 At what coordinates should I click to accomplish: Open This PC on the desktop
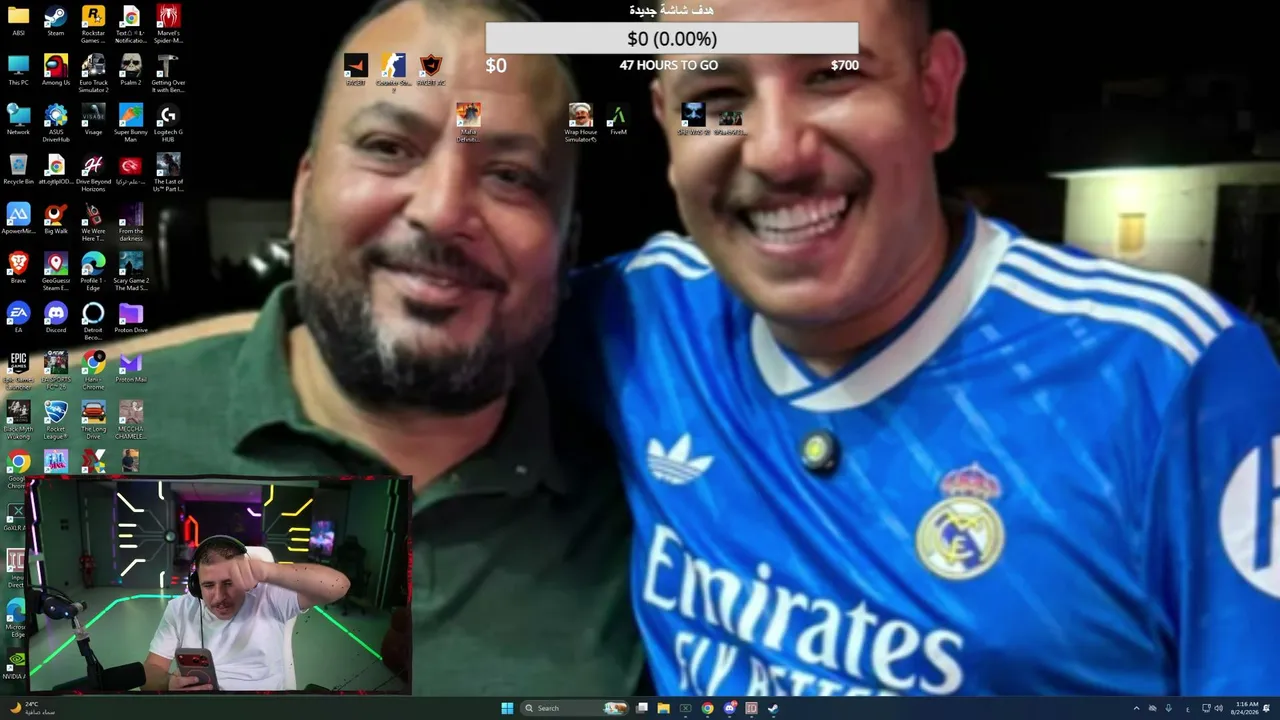[x=18, y=71]
